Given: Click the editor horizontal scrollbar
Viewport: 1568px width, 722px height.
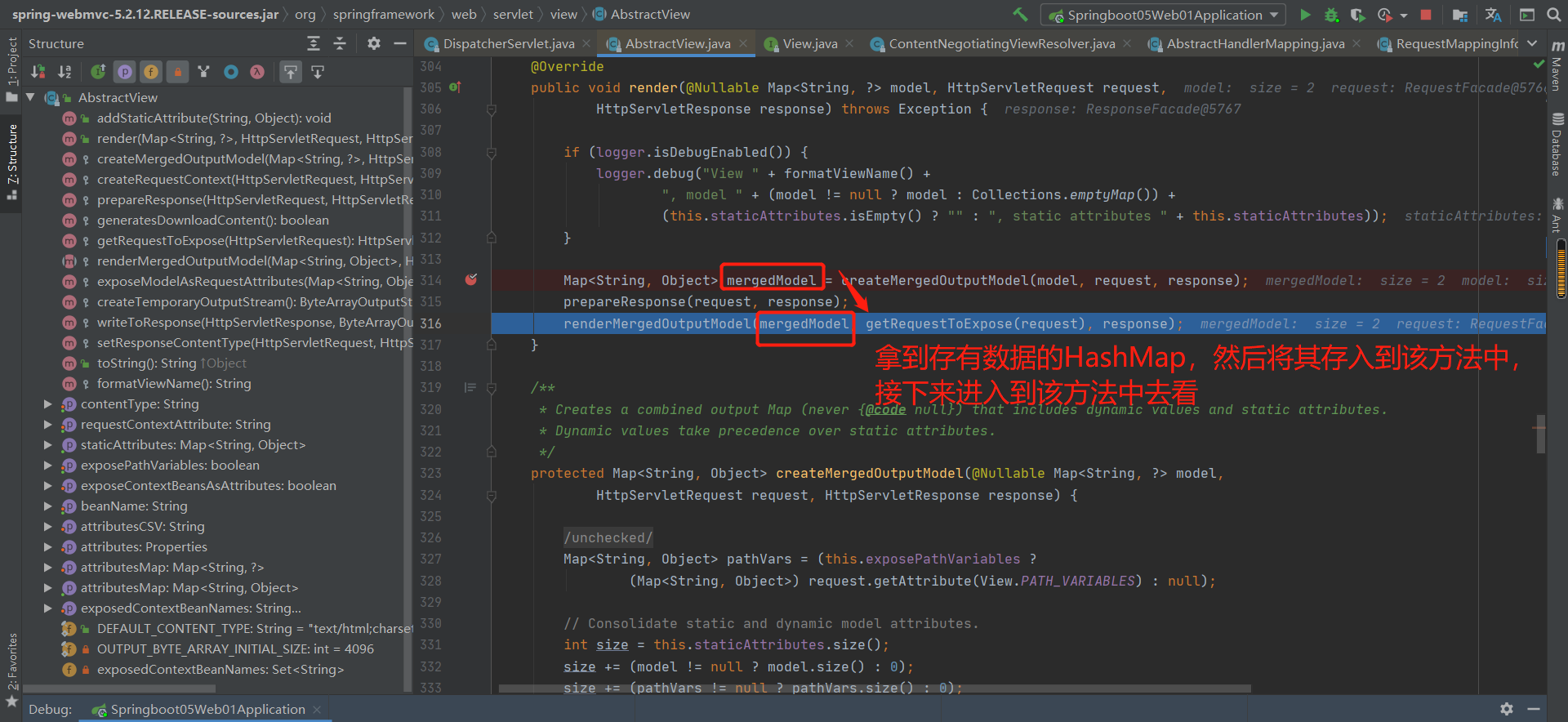Looking at the screenshot, I should (x=875, y=689).
